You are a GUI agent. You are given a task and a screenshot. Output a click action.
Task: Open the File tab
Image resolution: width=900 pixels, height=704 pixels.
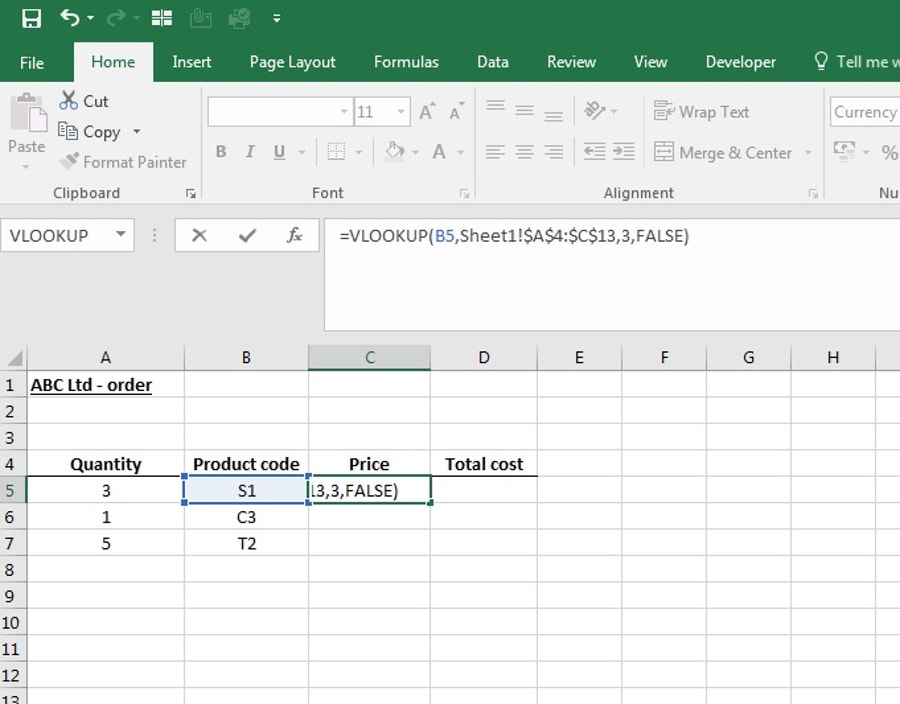(x=32, y=62)
